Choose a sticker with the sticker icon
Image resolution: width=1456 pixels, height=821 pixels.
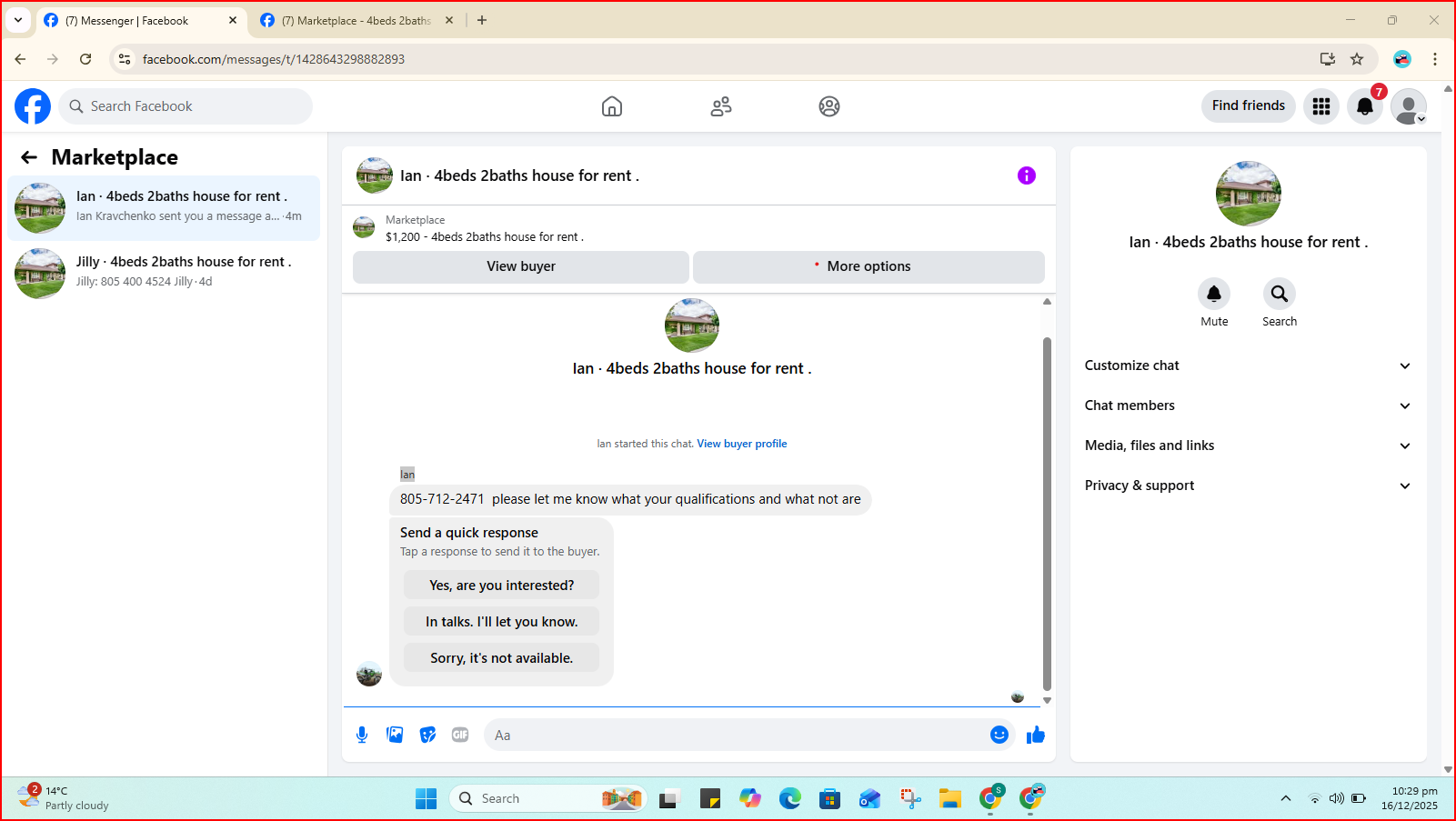tap(427, 735)
